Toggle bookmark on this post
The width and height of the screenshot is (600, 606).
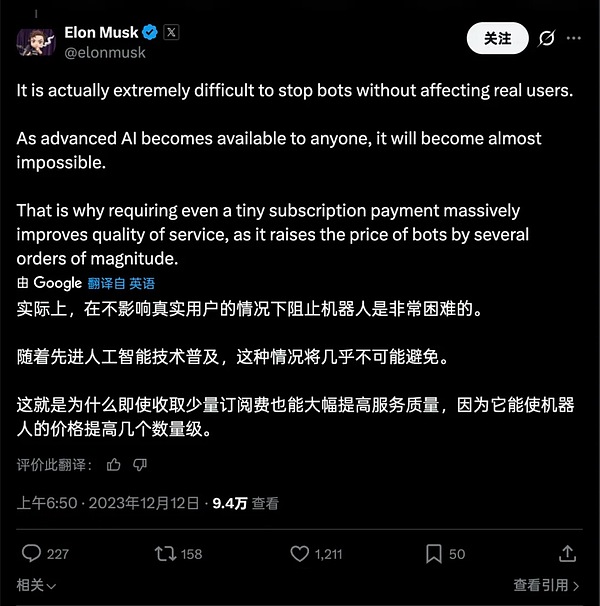434,554
